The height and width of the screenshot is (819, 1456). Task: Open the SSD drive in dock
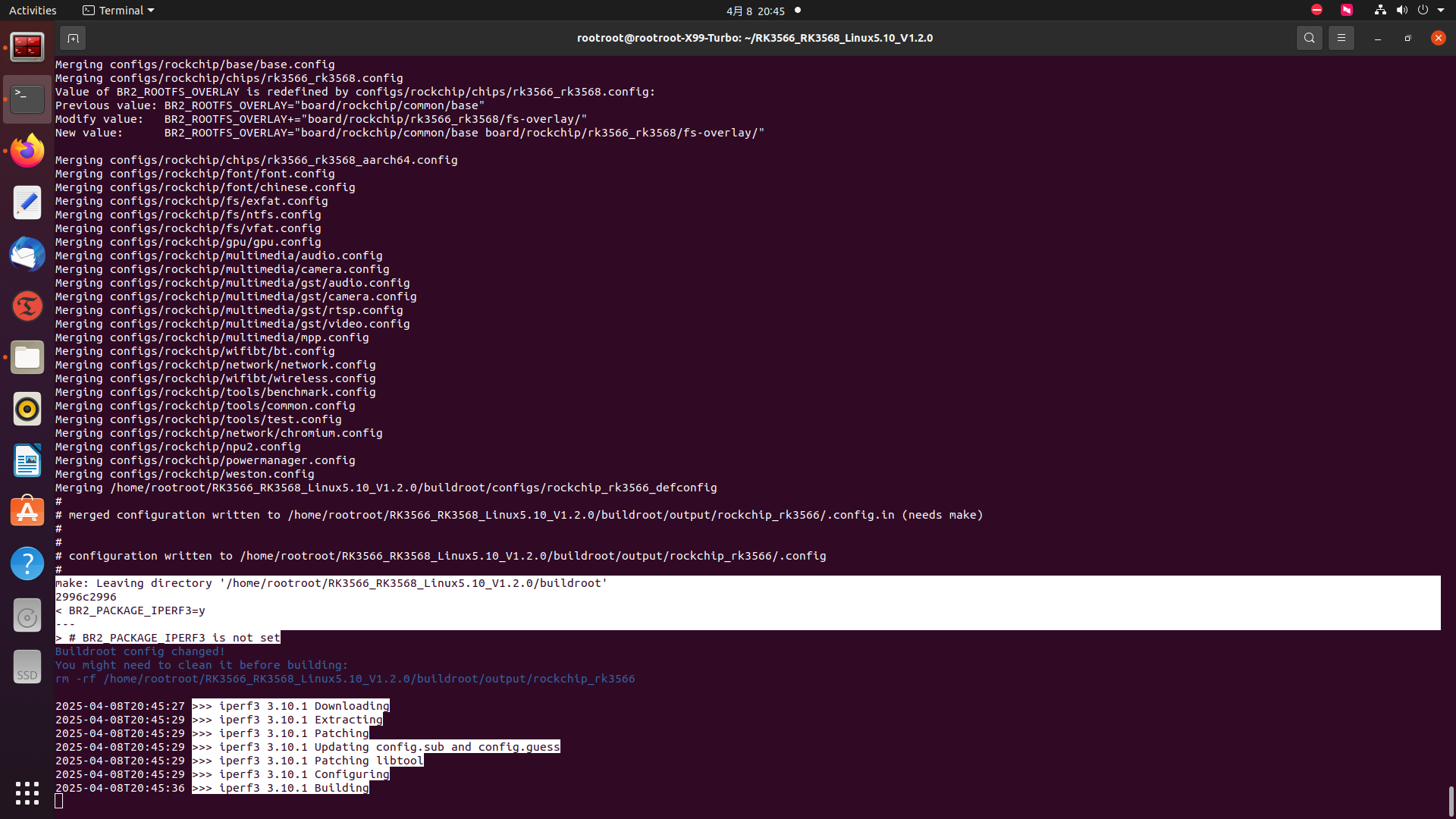pos(27,667)
